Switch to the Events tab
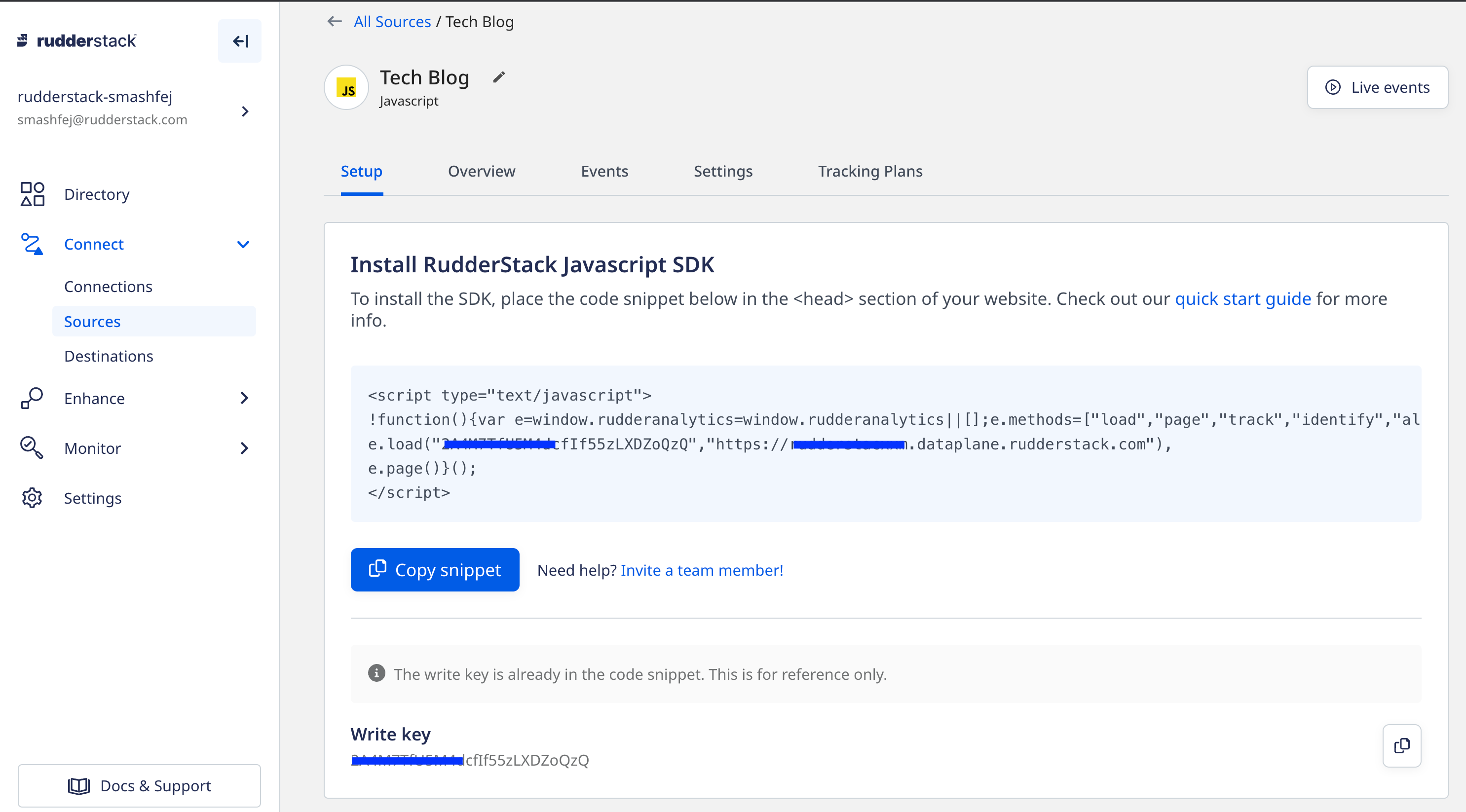Screen dimensions: 1466x812 (604, 171)
